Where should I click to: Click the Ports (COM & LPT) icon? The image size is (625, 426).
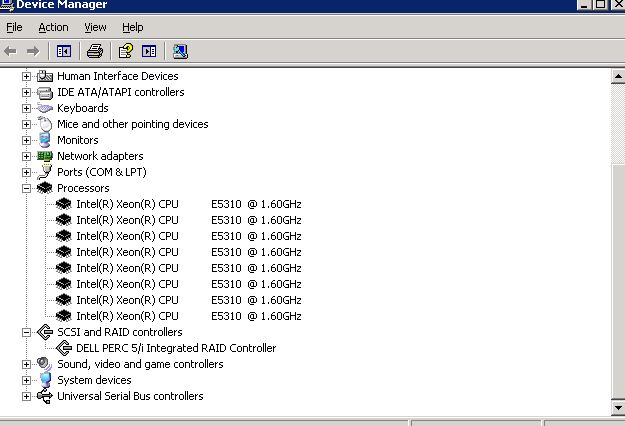pos(45,172)
